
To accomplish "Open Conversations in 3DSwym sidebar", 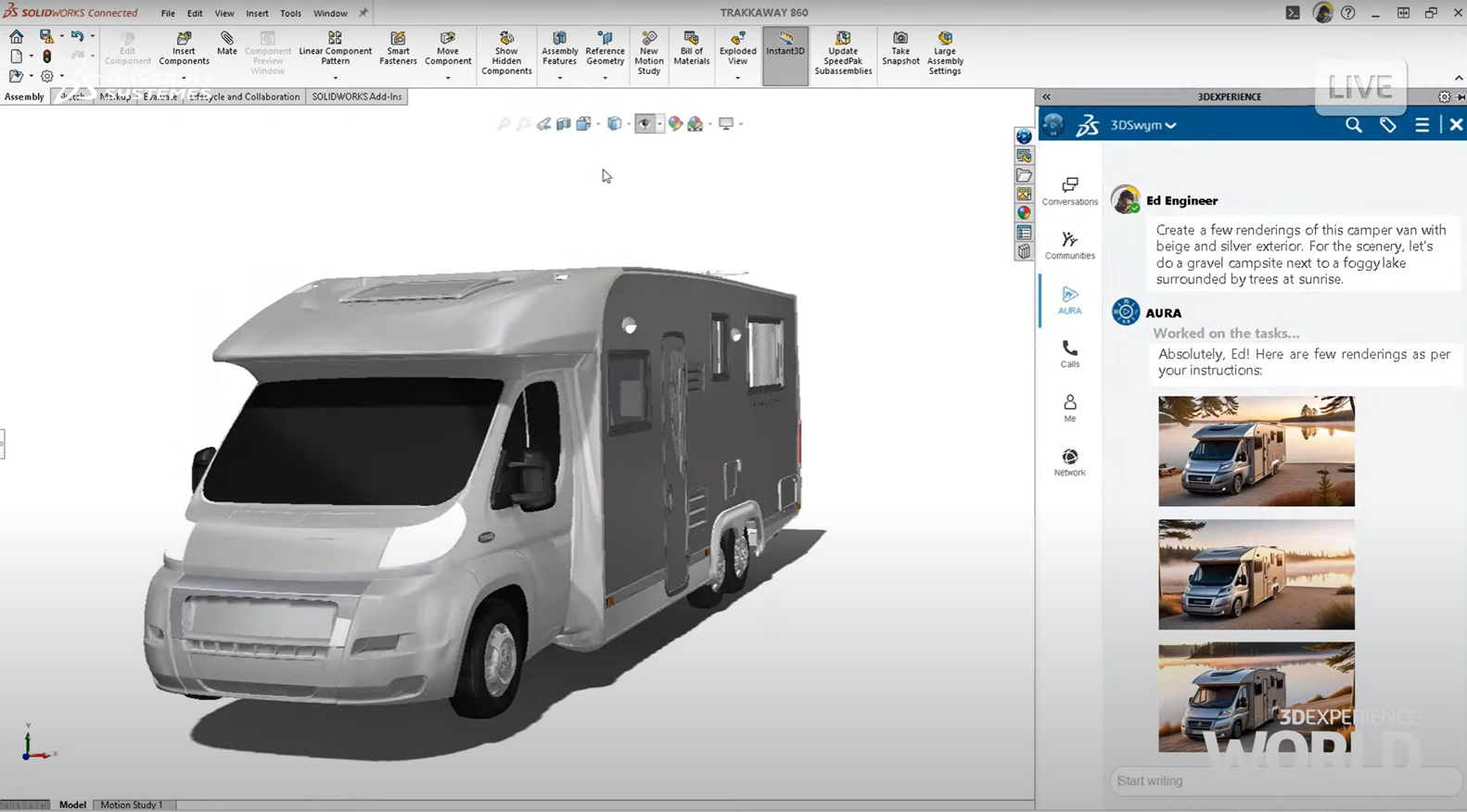I will tap(1069, 191).
